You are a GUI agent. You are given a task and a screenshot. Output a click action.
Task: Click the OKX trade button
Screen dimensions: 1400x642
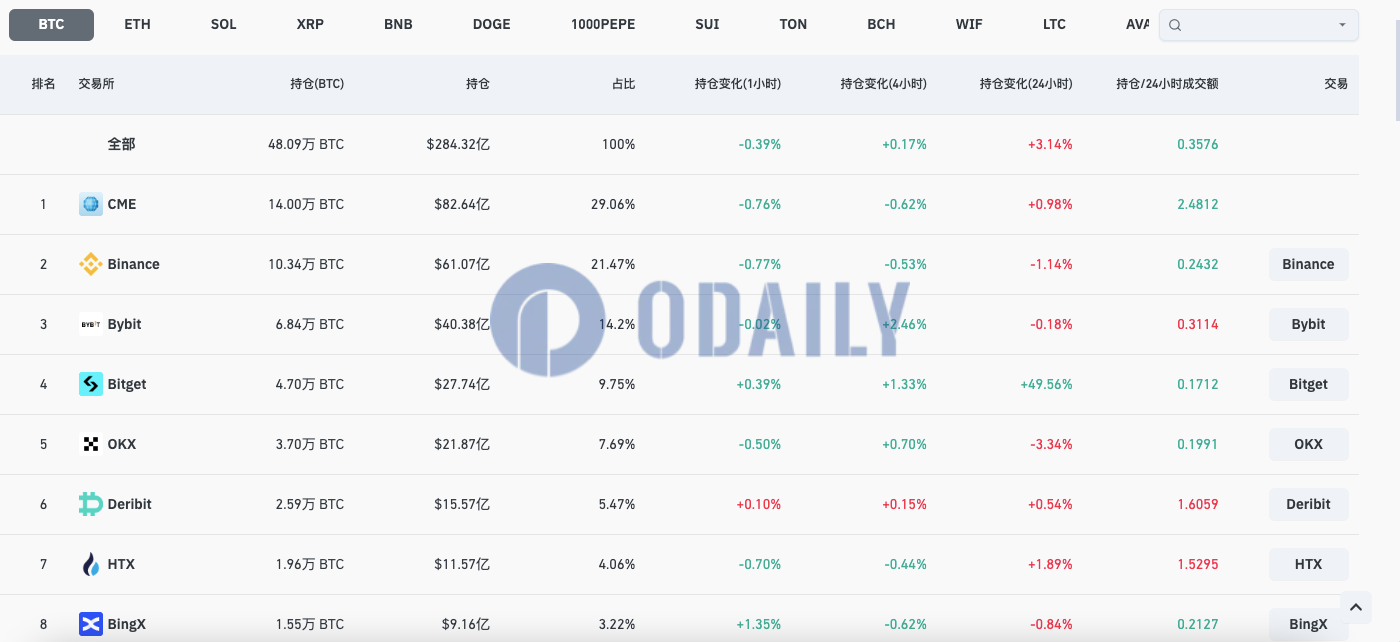[1308, 444]
